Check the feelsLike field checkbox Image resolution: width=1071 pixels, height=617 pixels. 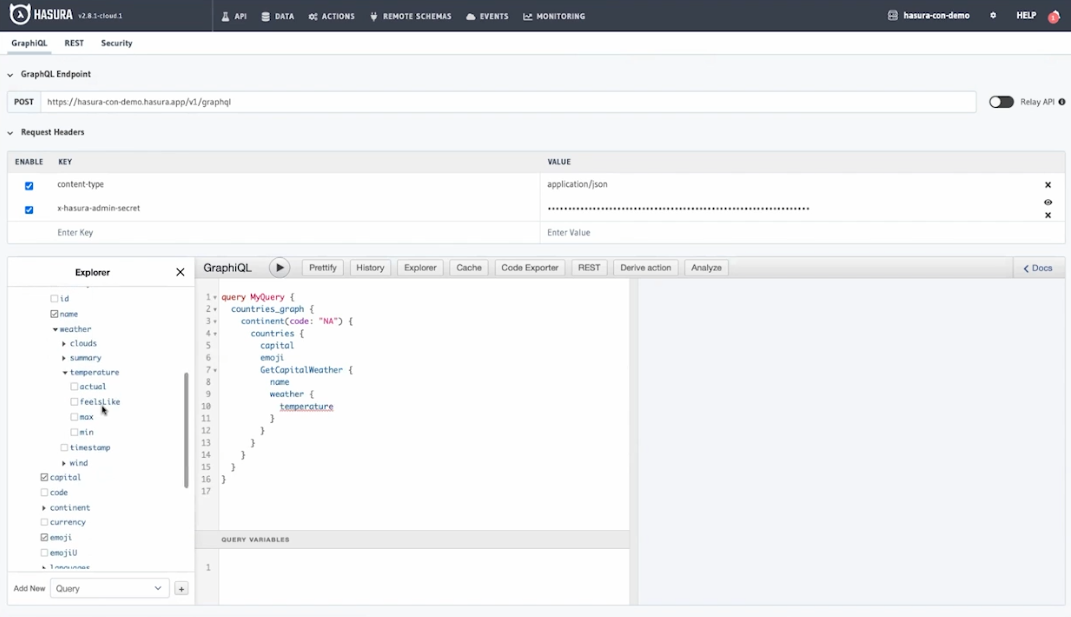pyautogui.click(x=74, y=402)
